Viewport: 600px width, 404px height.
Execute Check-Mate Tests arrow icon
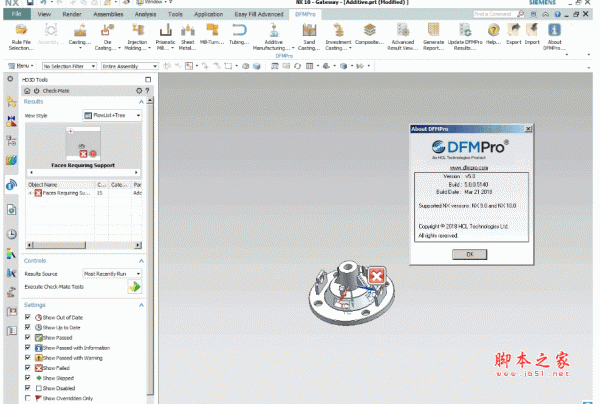tap(134, 287)
